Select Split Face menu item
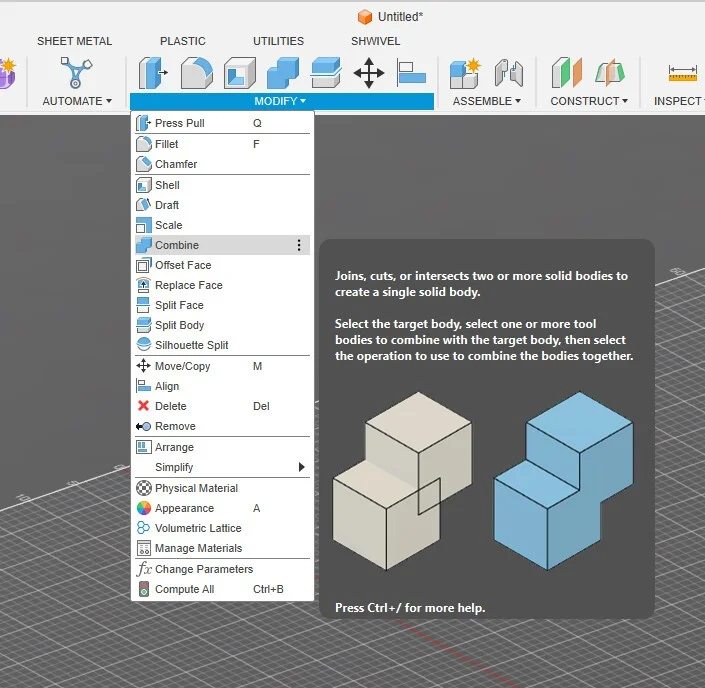Screen dimensions: 705x688 point(223,305)
